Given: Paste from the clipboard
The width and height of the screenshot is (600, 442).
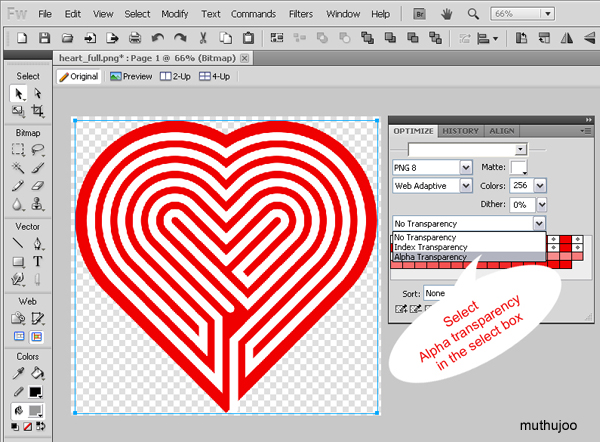Looking at the screenshot, I should [x=248, y=38].
